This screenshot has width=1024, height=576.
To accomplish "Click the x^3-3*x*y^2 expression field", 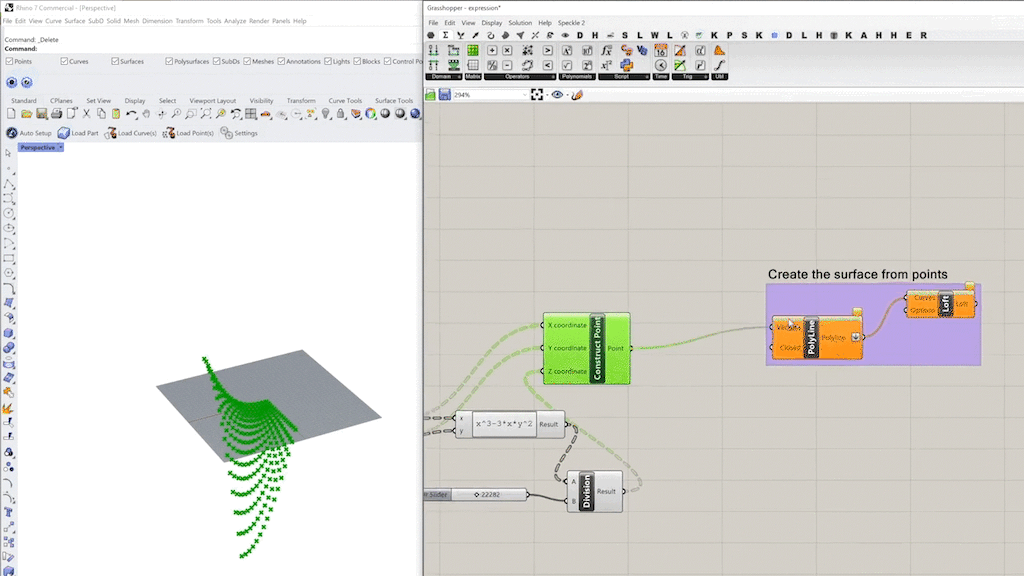I will (504, 424).
